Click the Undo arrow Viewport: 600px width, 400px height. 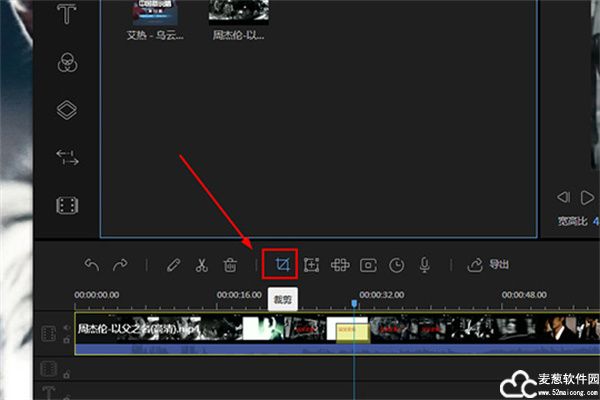(x=92, y=265)
